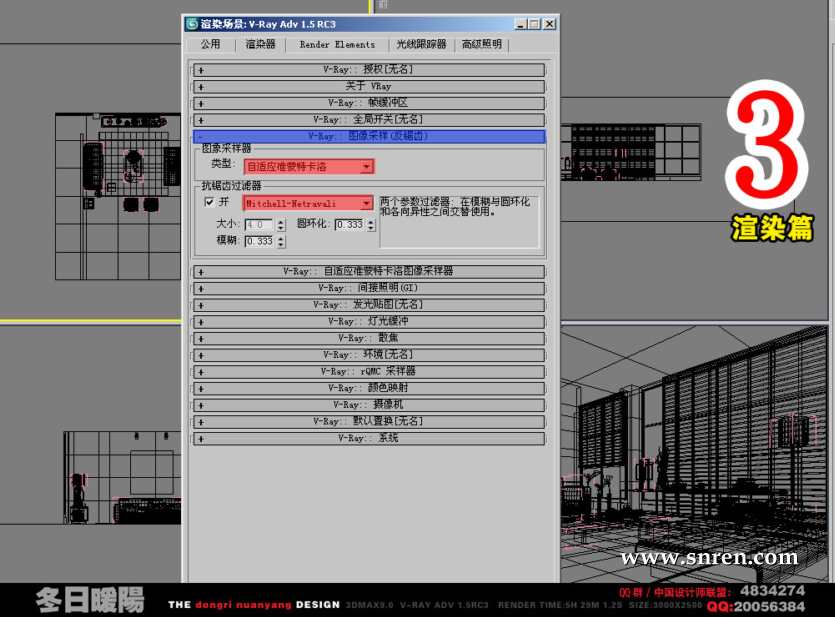This screenshot has width=835, height=617.
Task: Expand the V-Ray 全局开关[无名] rollout
Action: 369,120
